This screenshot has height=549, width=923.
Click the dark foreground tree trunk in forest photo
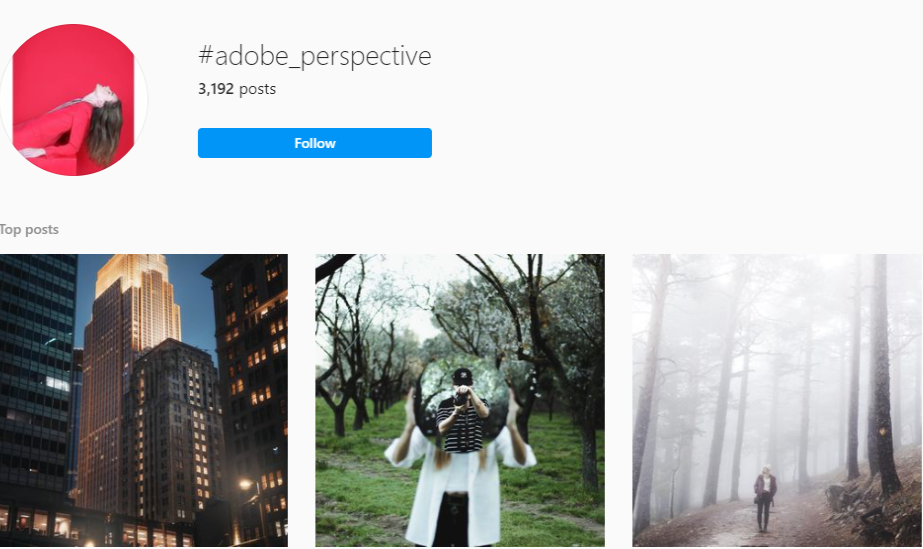[882, 371]
